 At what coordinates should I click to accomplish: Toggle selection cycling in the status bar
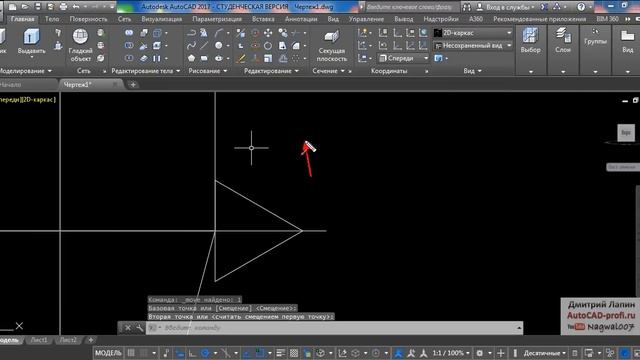point(307,353)
